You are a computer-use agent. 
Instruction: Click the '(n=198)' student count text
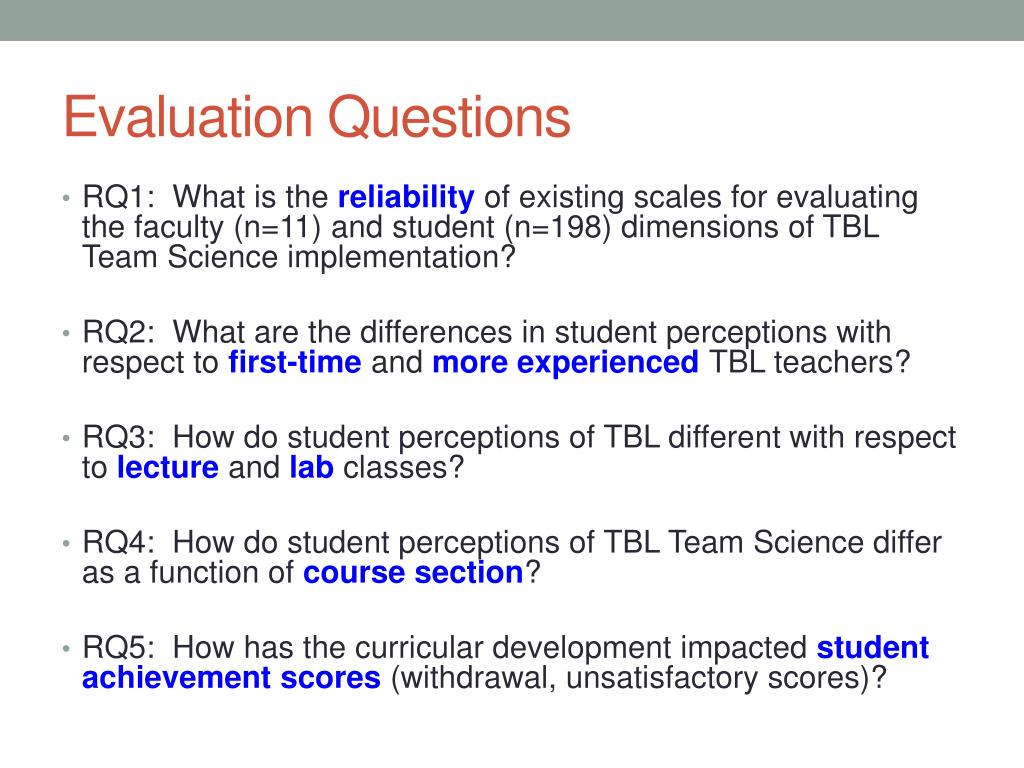(558, 228)
